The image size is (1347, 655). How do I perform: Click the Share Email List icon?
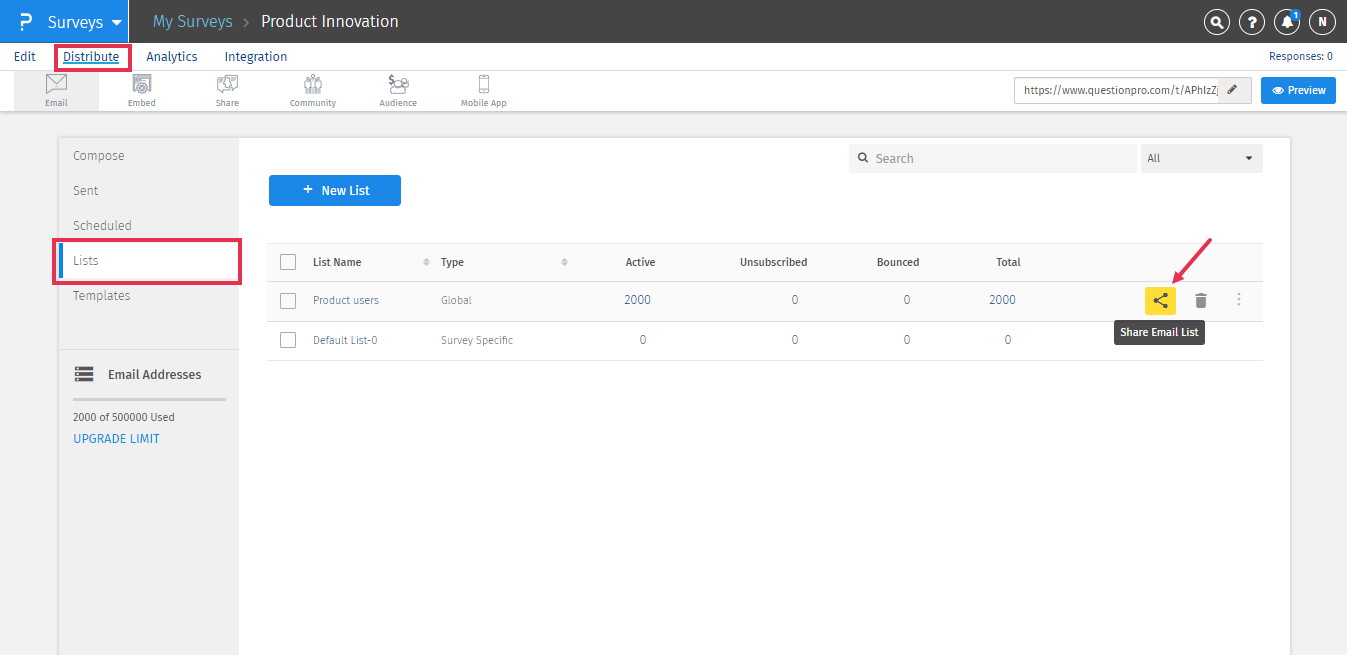pyautogui.click(x=1160, y=300)
